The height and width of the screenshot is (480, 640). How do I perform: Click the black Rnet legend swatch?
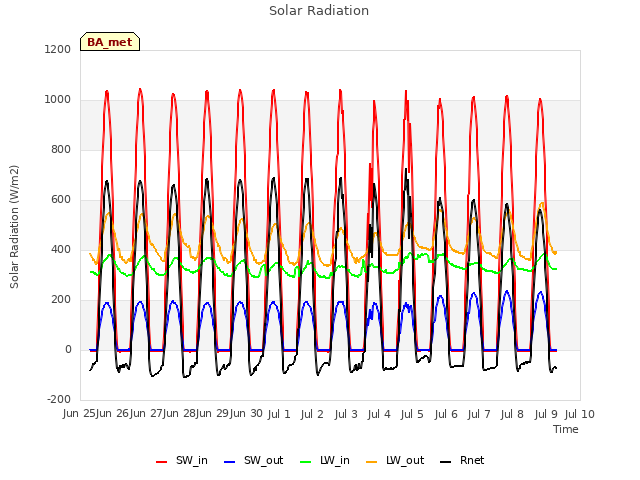coord(446,462)
